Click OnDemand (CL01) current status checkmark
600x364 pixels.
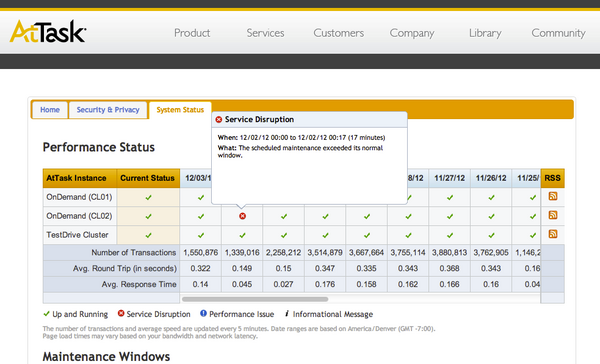pos(148,198)
